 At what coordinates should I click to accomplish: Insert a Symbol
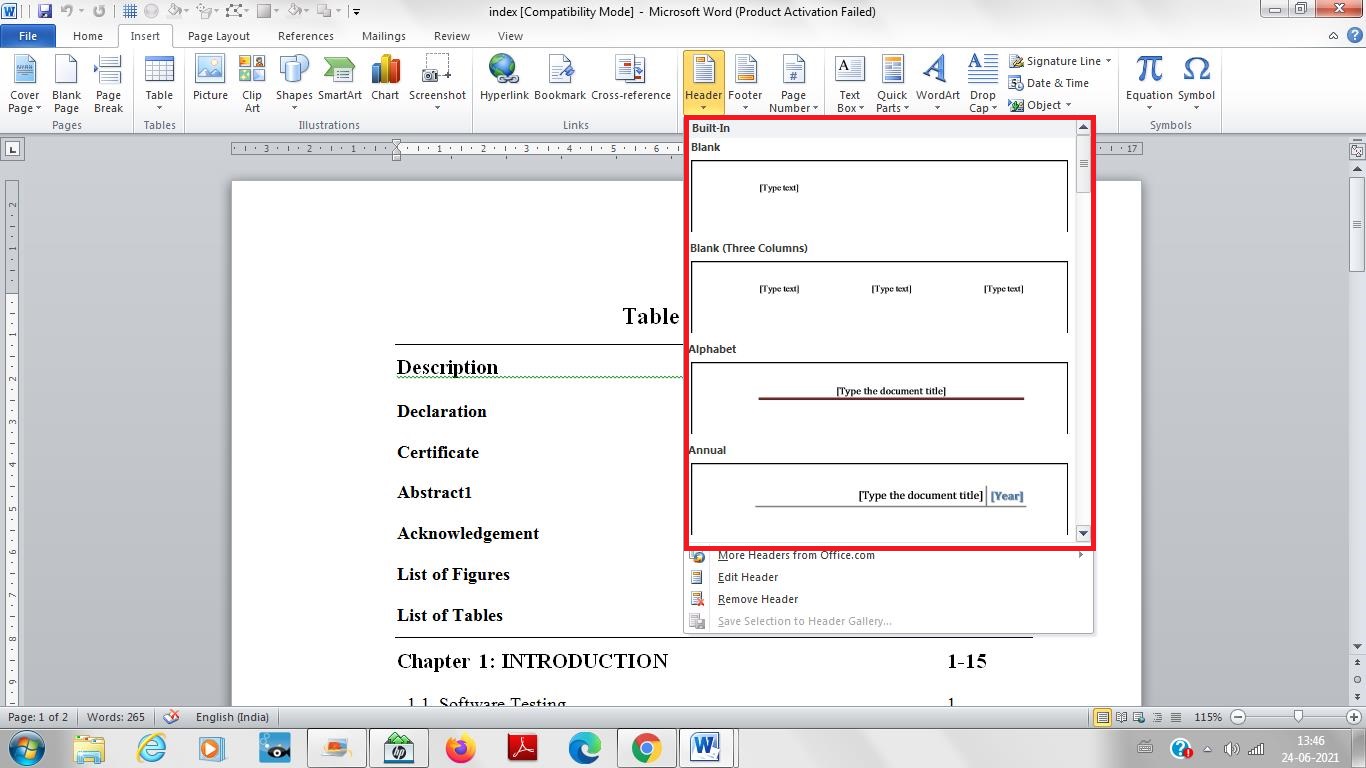pyautogui.click(x=1196, y=80)
